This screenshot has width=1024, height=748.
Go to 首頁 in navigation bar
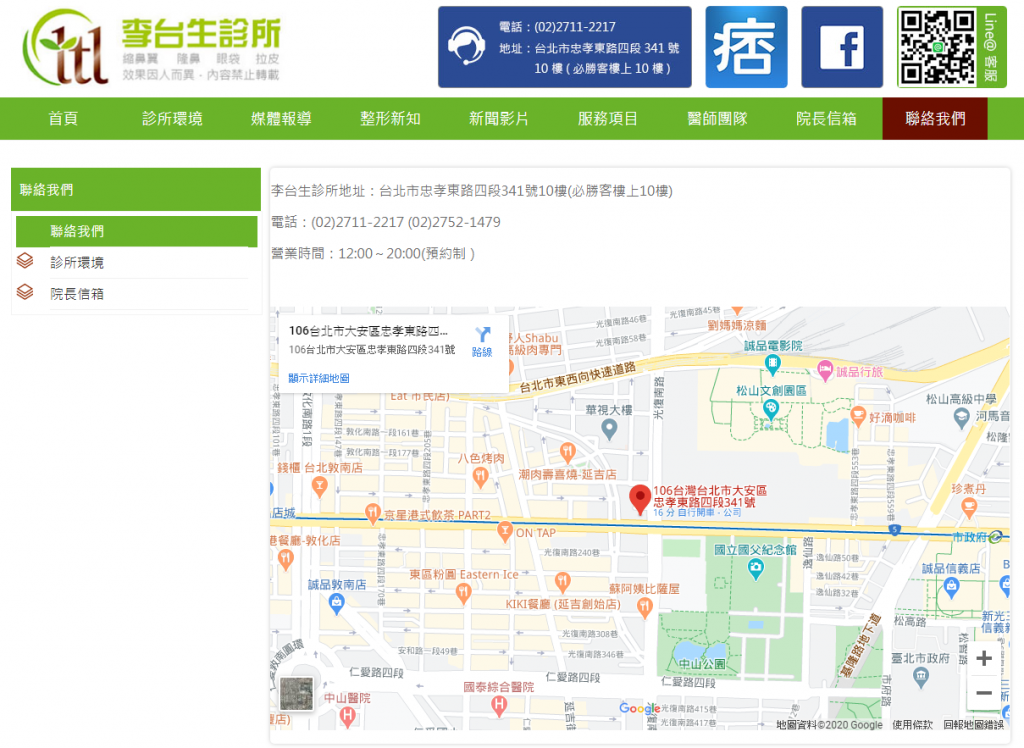tap(63, 118)
